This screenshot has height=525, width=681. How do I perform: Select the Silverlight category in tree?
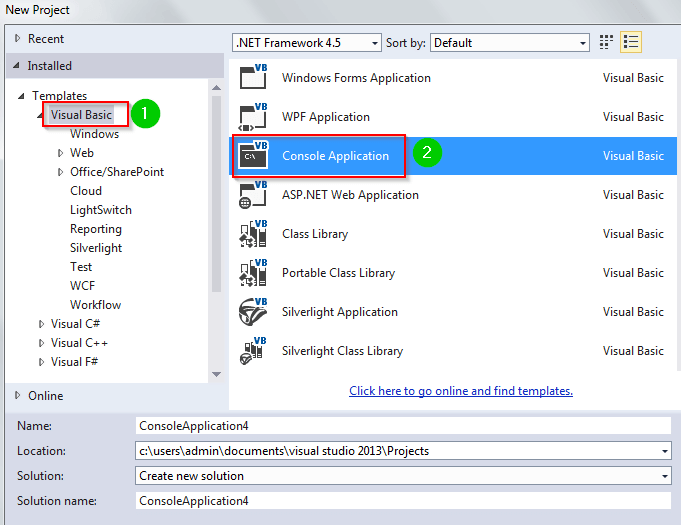click(96, 248)
